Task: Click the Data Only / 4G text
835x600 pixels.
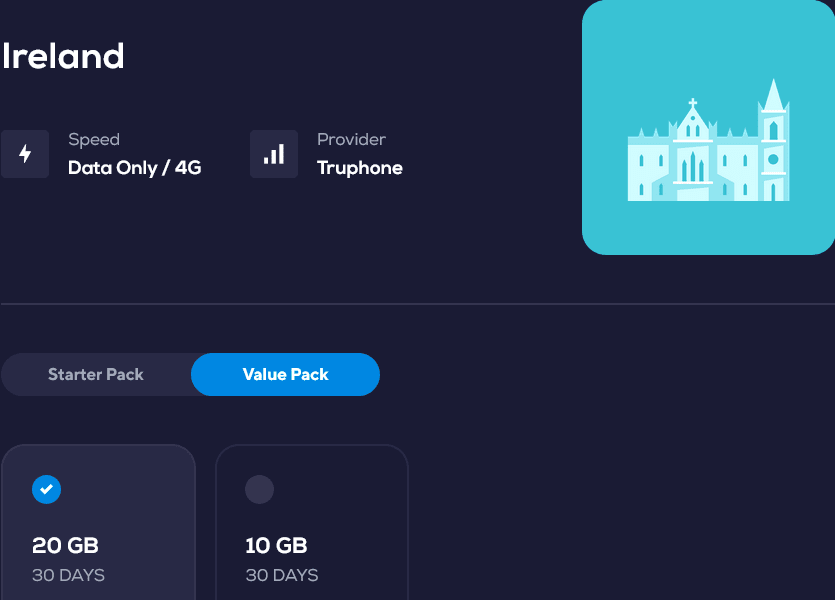Action: pos(135,168)
